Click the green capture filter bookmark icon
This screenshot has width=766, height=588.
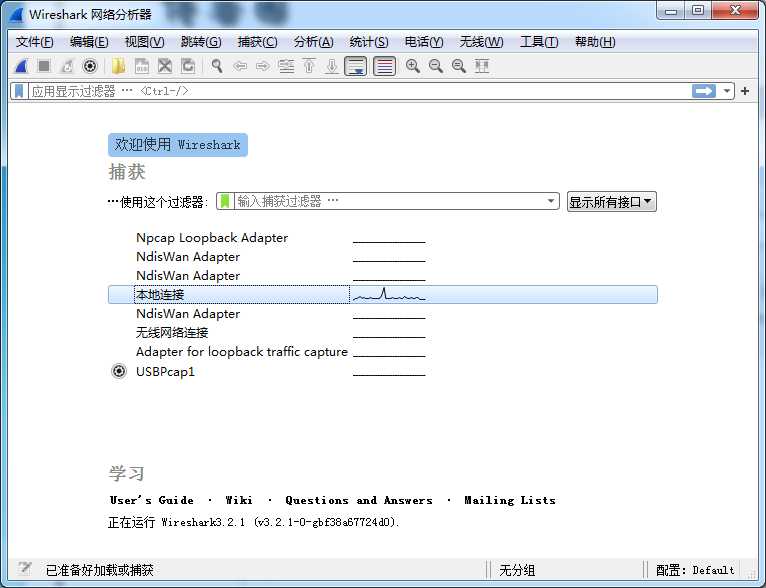coord(225,201)
